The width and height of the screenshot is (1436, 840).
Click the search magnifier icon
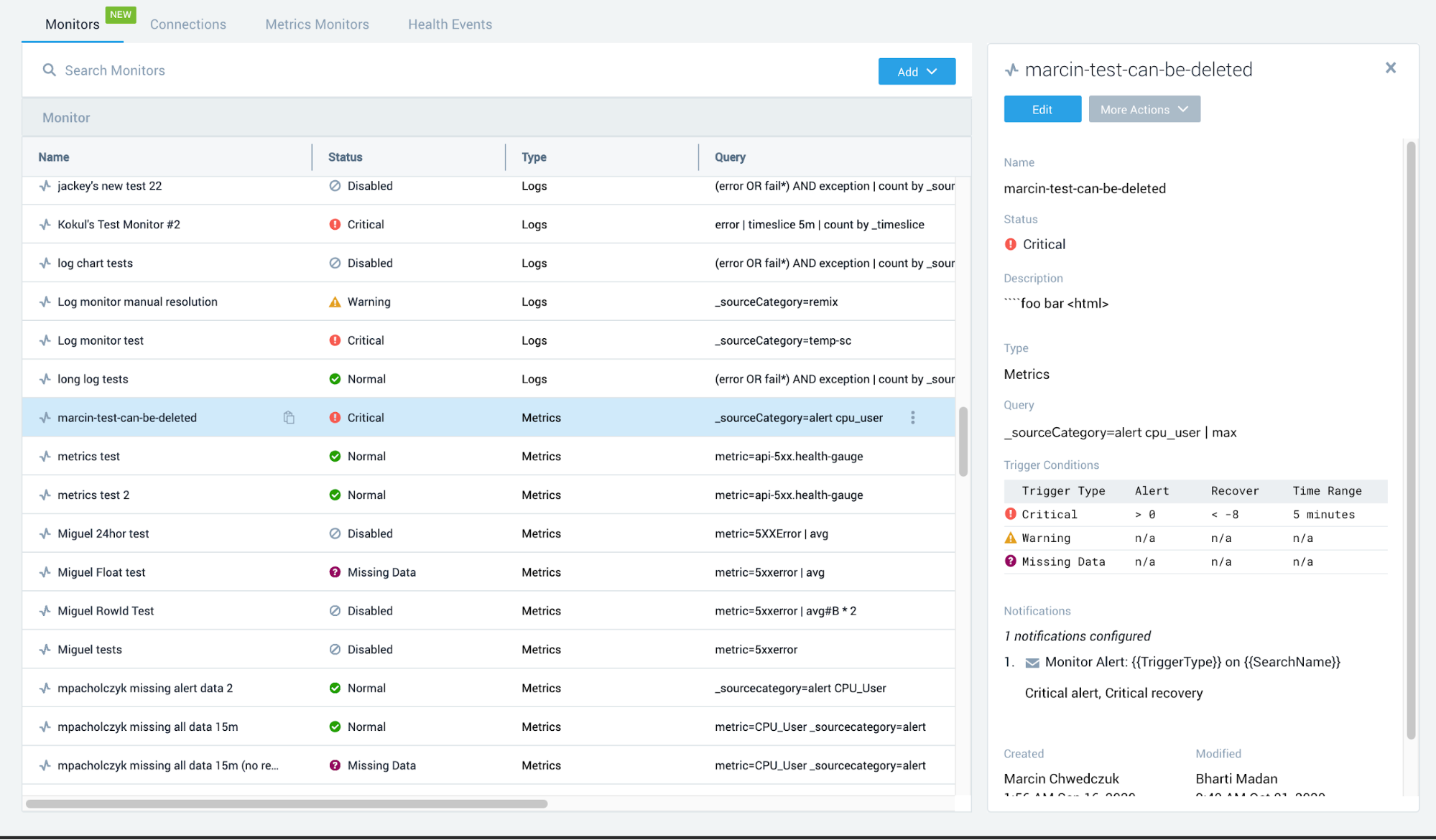point(49,70)
